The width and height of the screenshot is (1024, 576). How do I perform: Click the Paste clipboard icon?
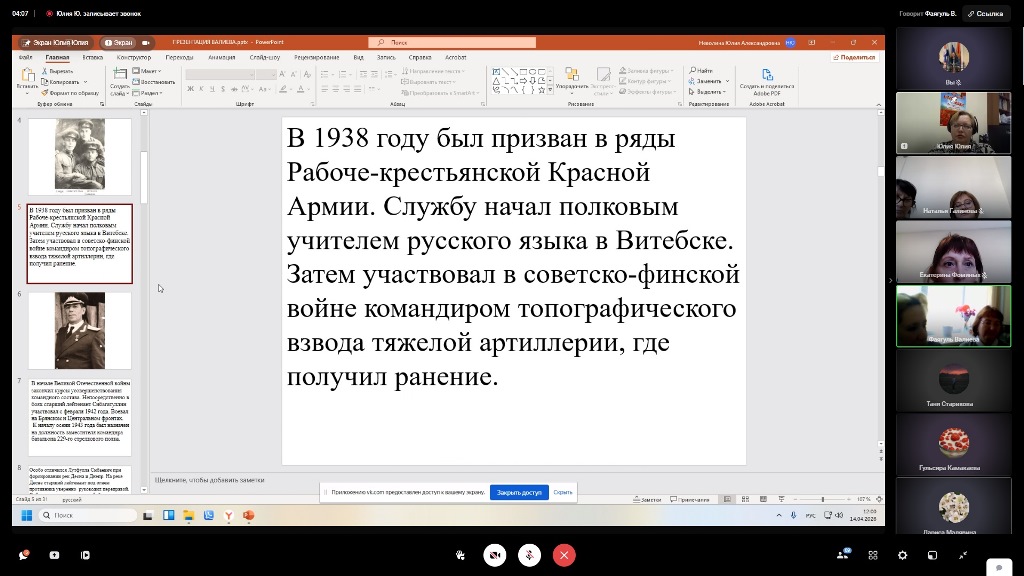click(27, 78)
